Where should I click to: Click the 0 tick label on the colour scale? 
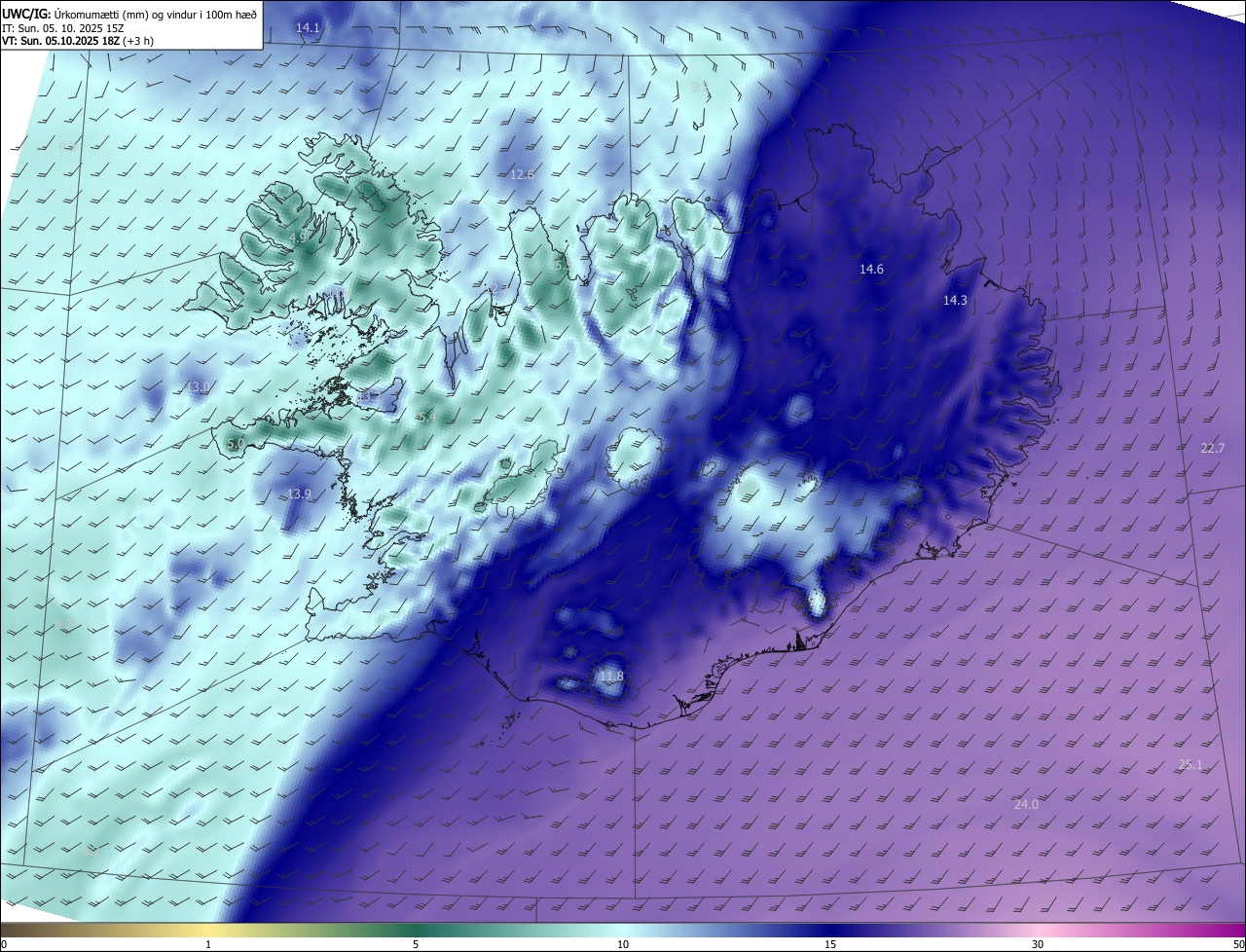click(x=4, y=944)
